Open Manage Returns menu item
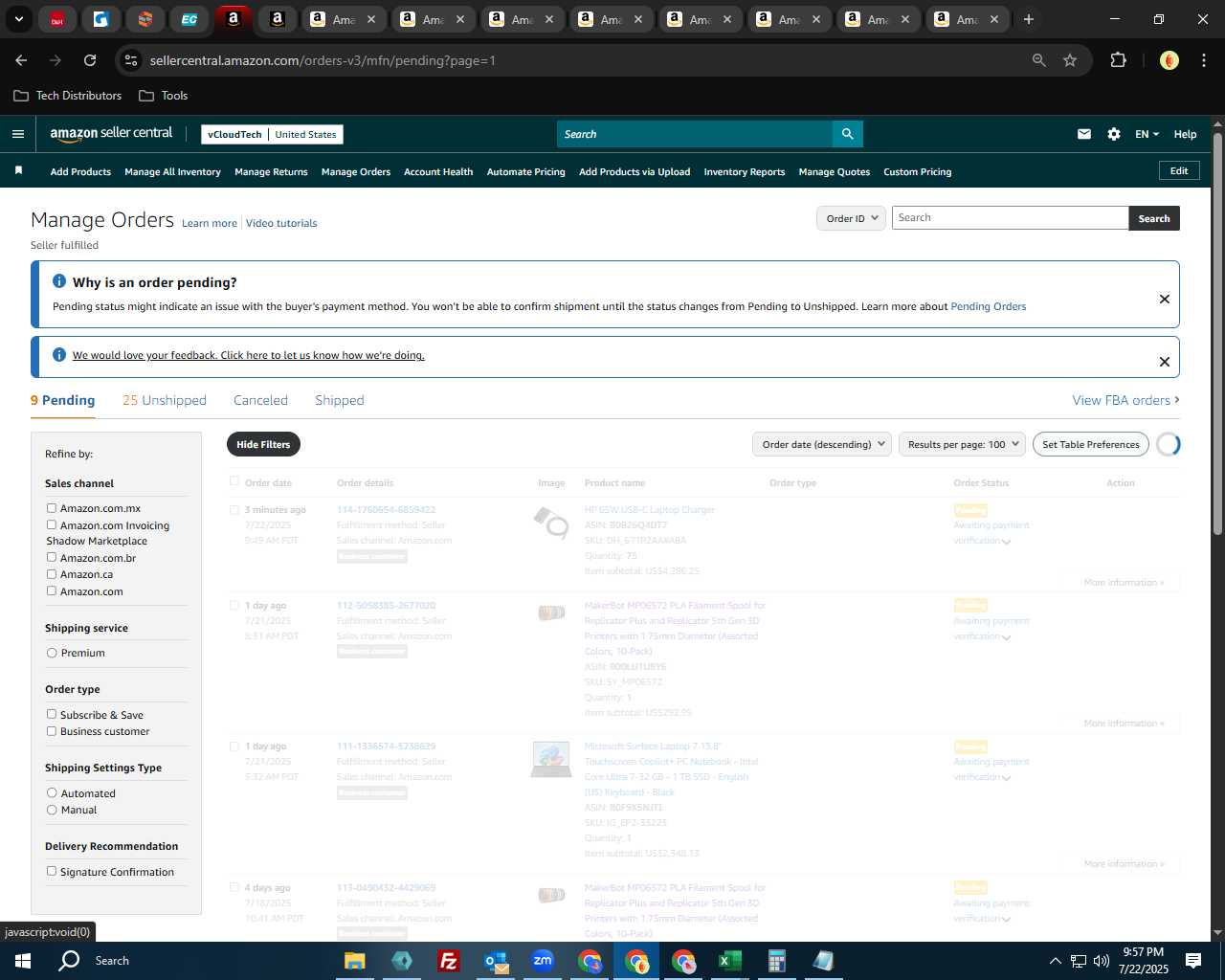The width and height of the screenshot is (1225, 980). (x=271, y=172)
